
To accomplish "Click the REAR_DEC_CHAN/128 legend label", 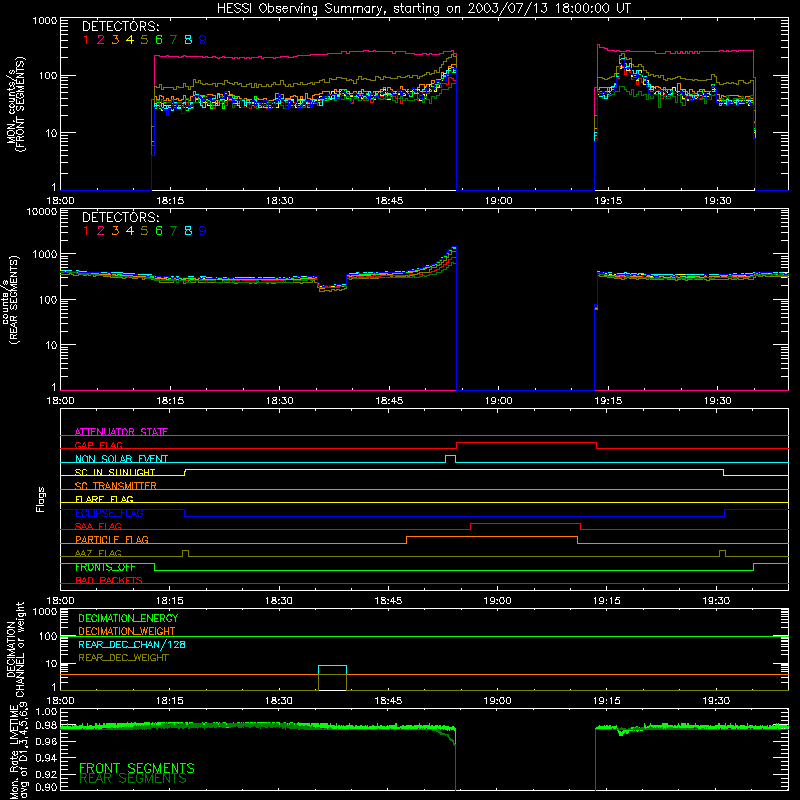I will click(132, 644).
